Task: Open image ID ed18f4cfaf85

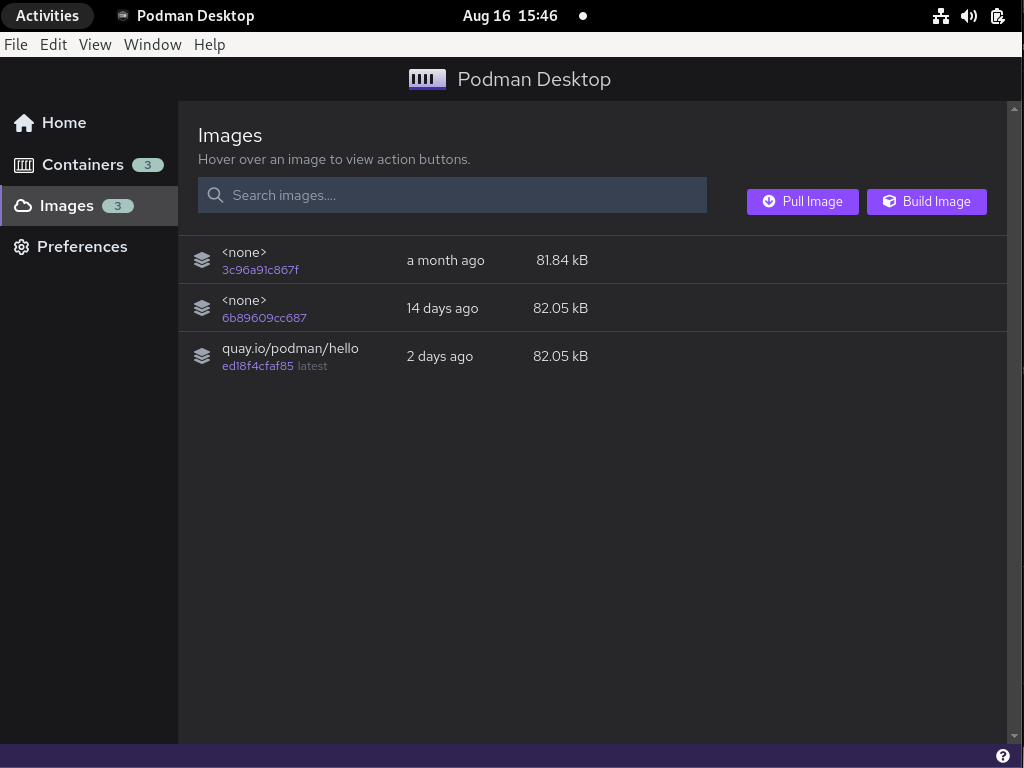Action: coord(257,366)
